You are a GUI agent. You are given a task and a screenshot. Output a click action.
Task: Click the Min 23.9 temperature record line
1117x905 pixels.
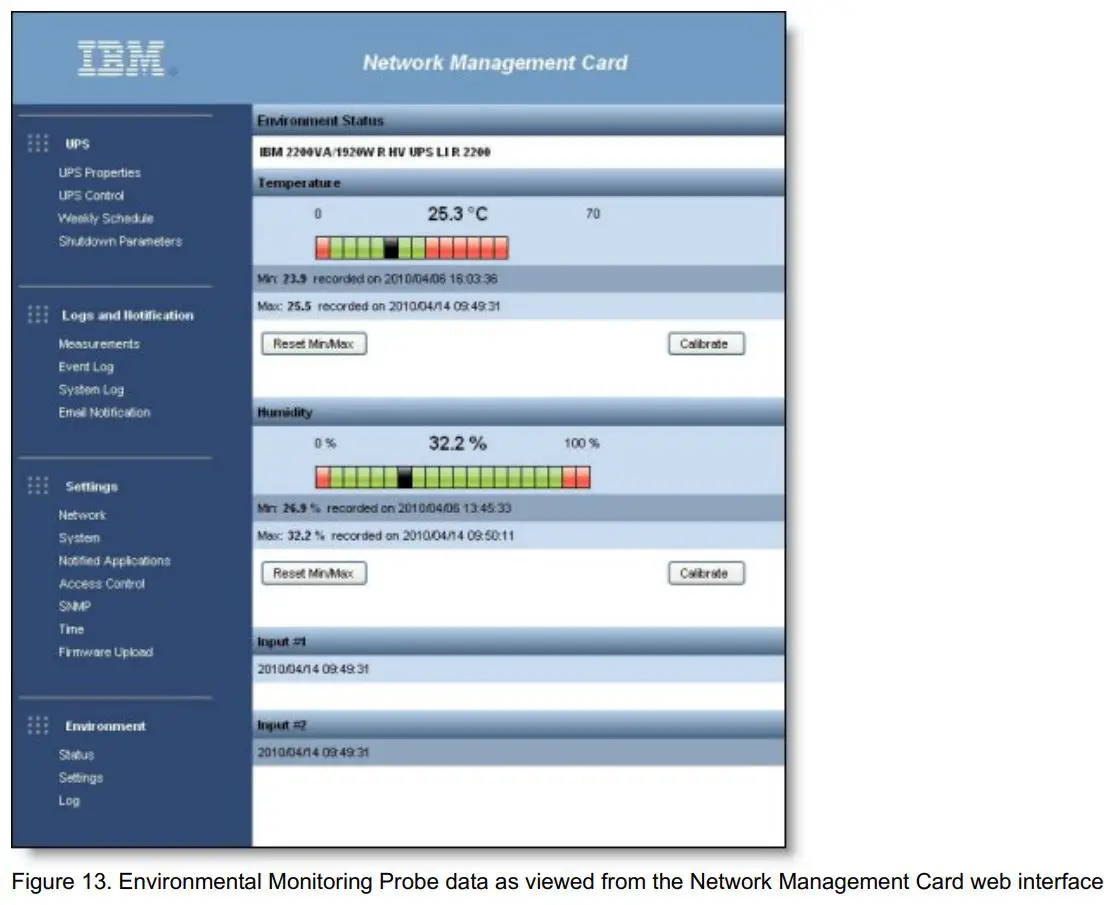click(x=519, y=279)
